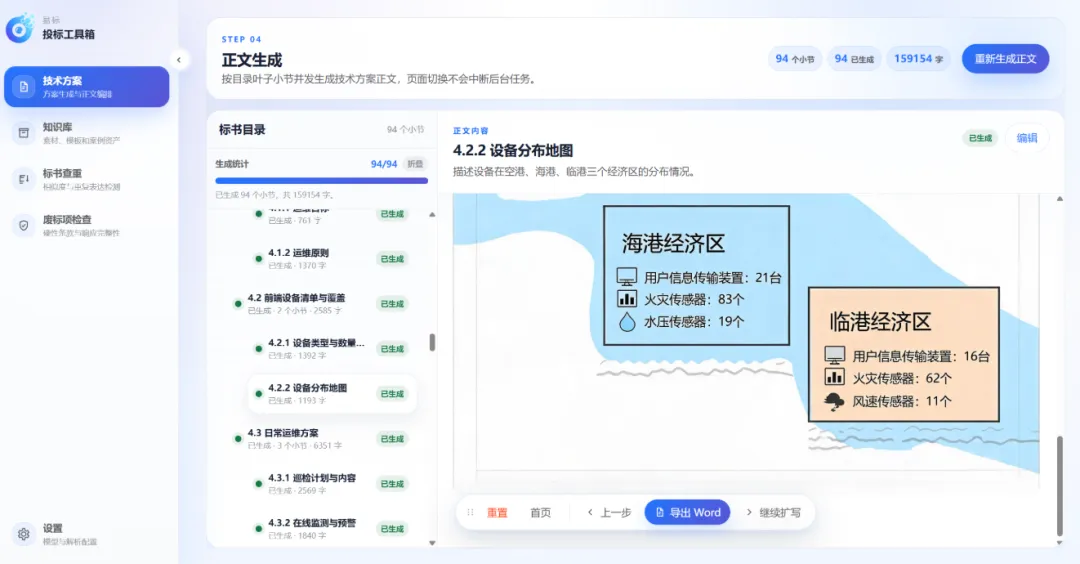
Task: Click the 4.2.2 设备分布地图 content title
Action: (513, 150)
